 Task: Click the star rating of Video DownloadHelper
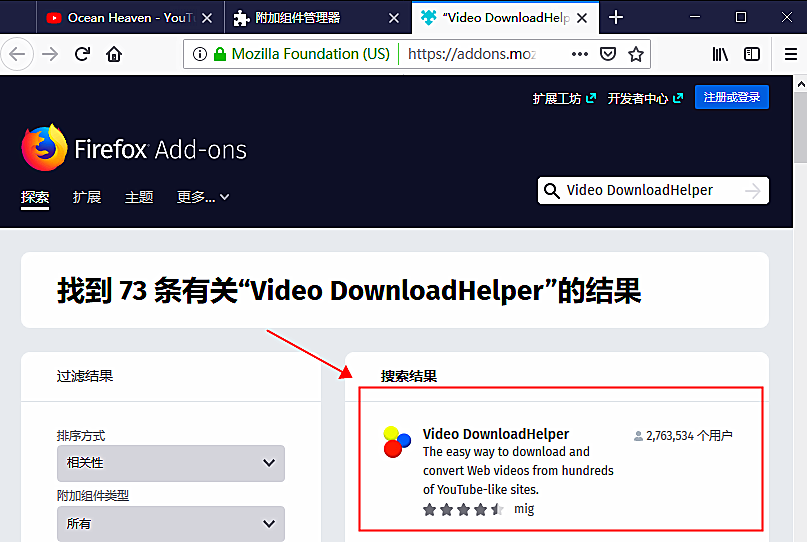[463, 510]
